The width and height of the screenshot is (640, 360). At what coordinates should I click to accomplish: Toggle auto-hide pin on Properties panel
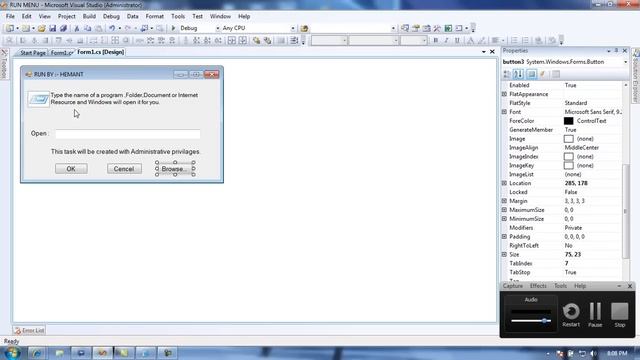(616, 51)
